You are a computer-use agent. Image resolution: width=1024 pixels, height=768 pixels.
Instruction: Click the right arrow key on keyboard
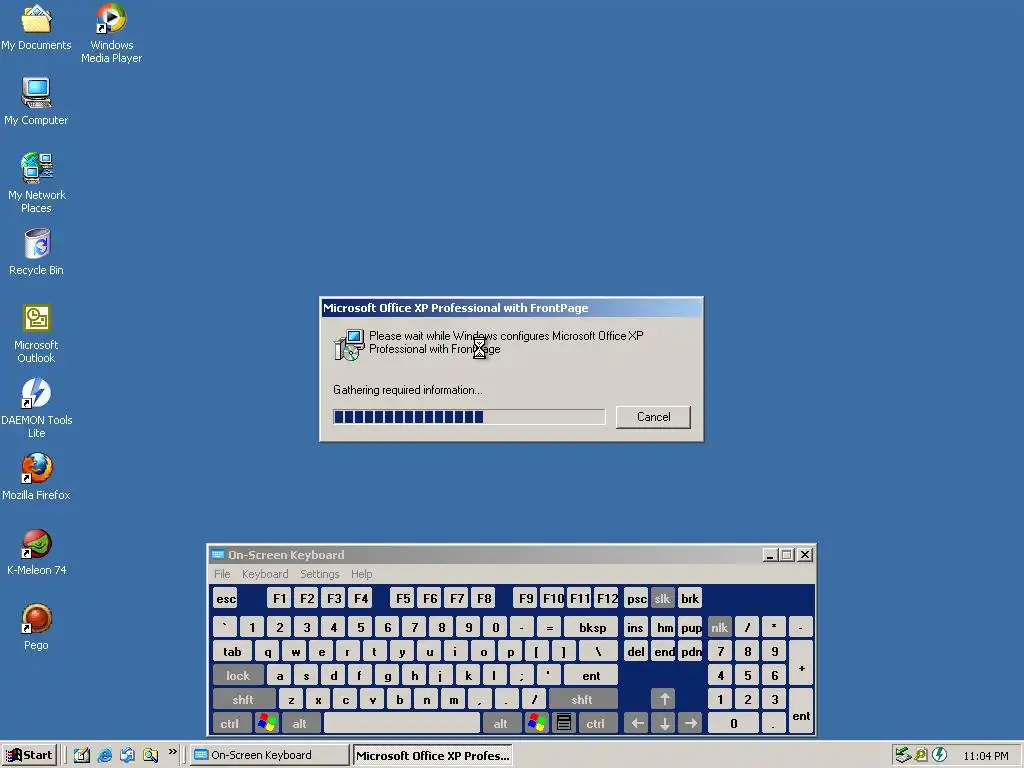[691, 723]
